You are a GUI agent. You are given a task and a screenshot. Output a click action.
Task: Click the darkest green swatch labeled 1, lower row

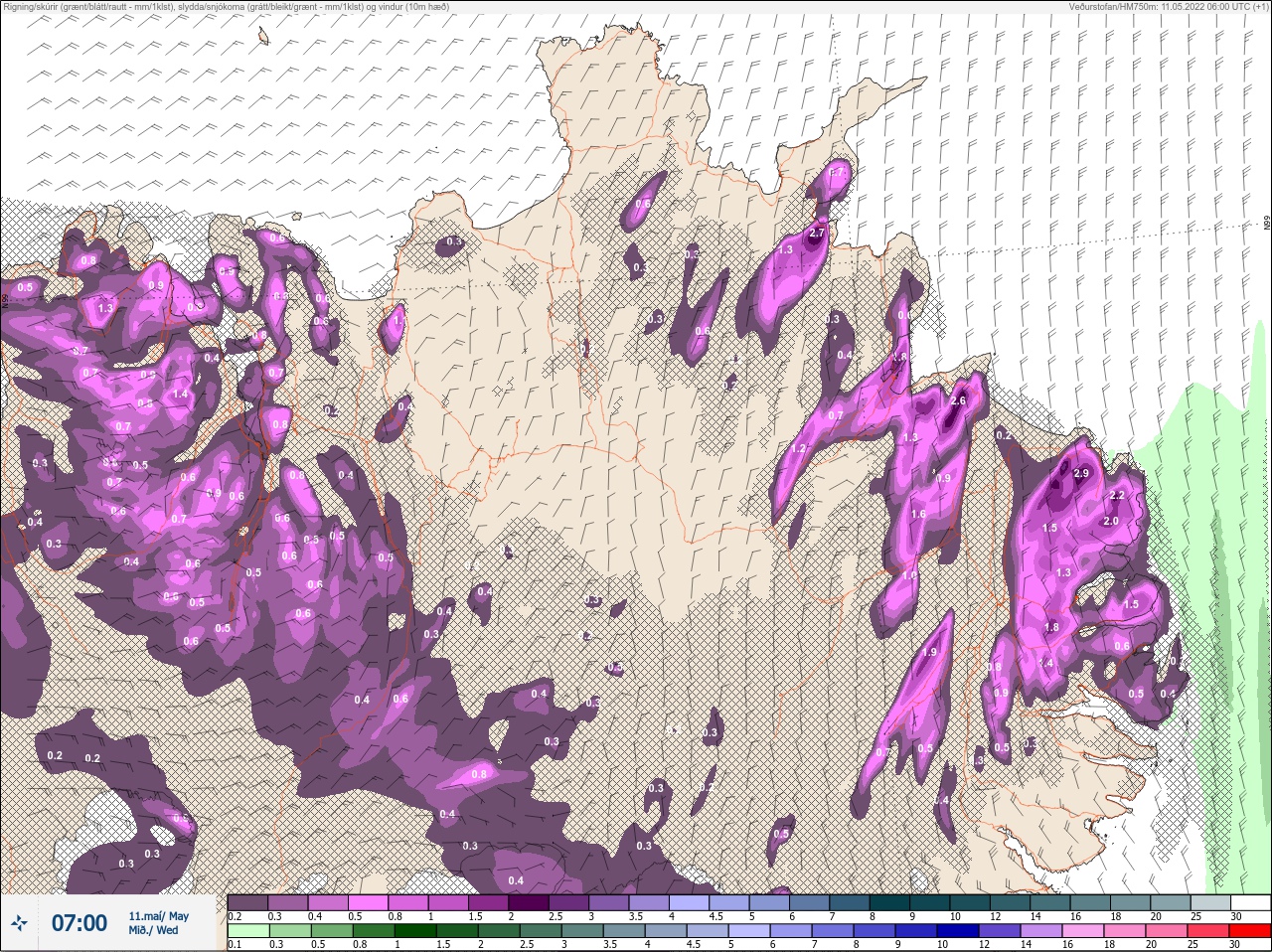coord(415,930)
